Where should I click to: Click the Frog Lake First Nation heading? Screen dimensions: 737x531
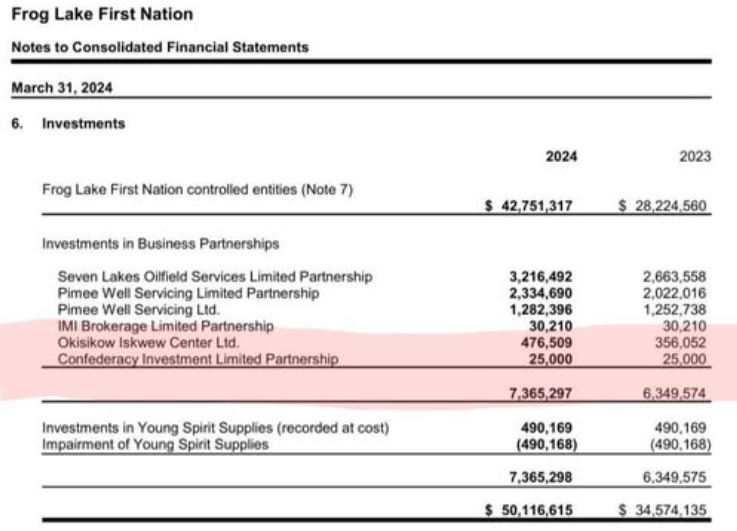[x=102, y=15]
